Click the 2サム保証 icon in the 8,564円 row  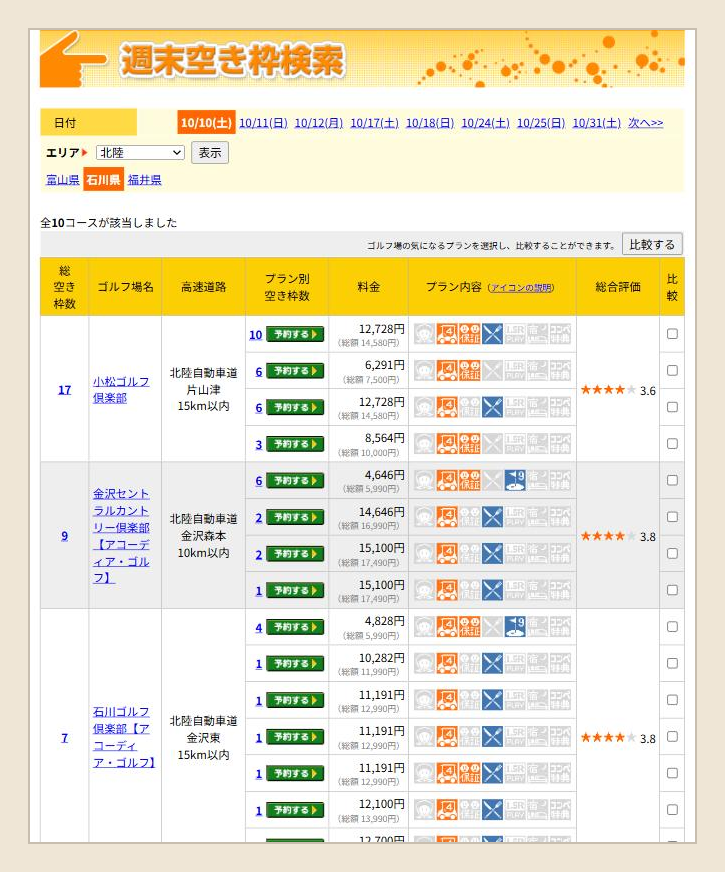click(x=469, y=443)
